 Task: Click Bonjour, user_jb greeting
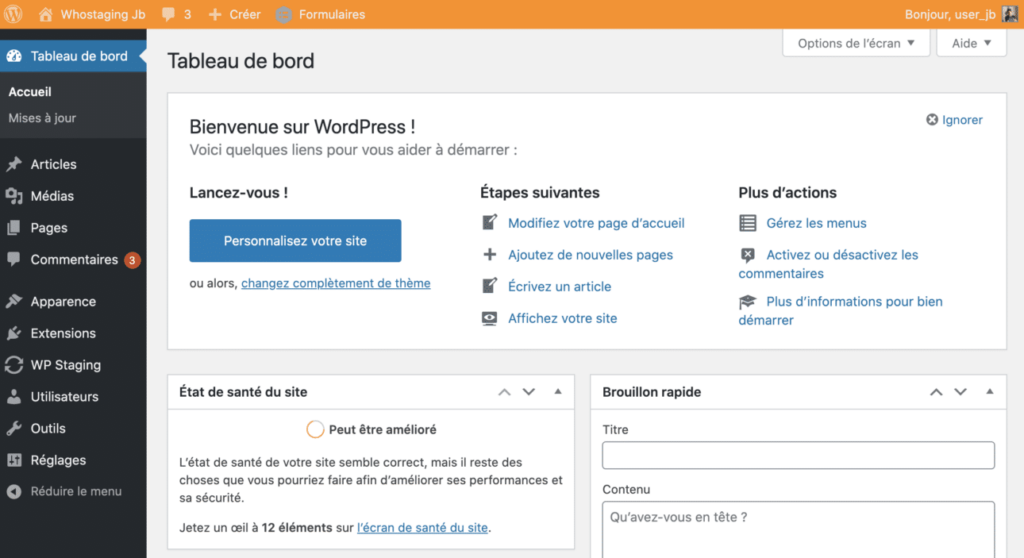[950, 14]
